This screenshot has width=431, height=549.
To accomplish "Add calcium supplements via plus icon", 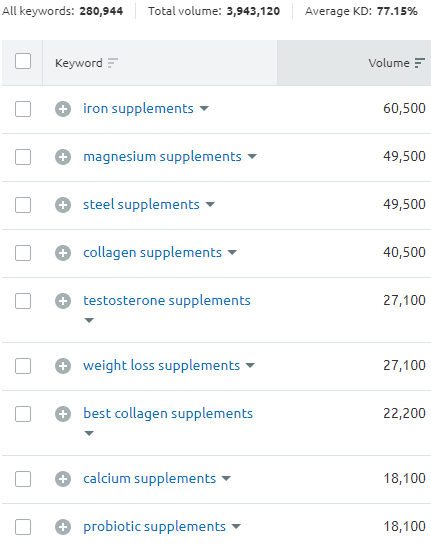I will point(63,479).
